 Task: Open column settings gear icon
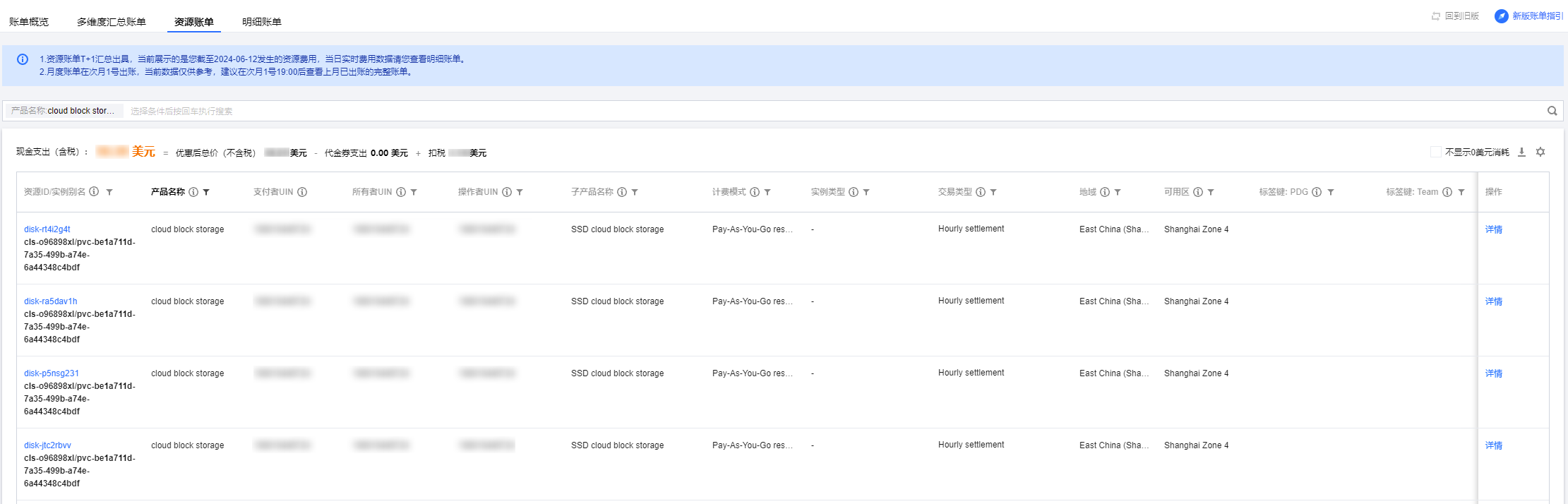(1540, 152)
